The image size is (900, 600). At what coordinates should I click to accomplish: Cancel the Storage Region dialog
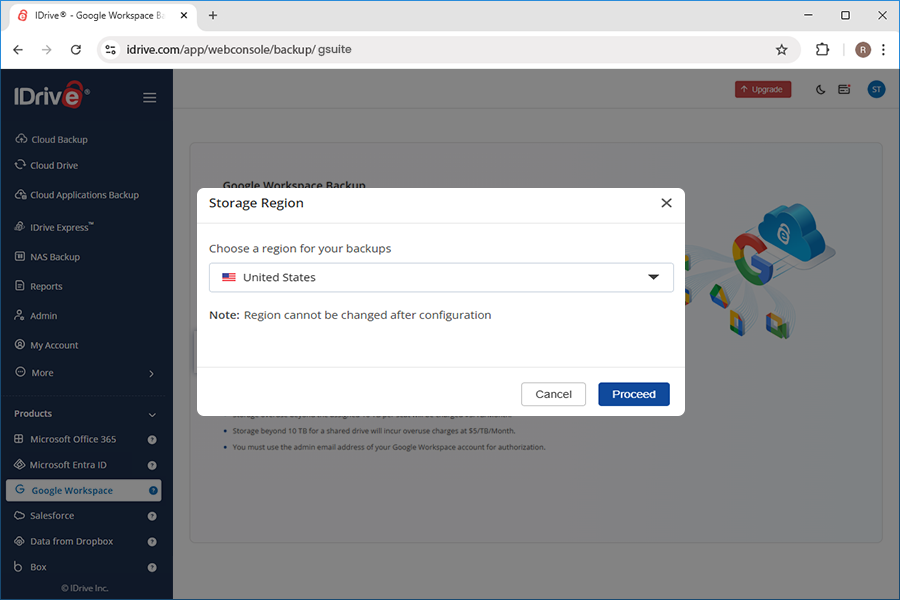coord(553,394)
